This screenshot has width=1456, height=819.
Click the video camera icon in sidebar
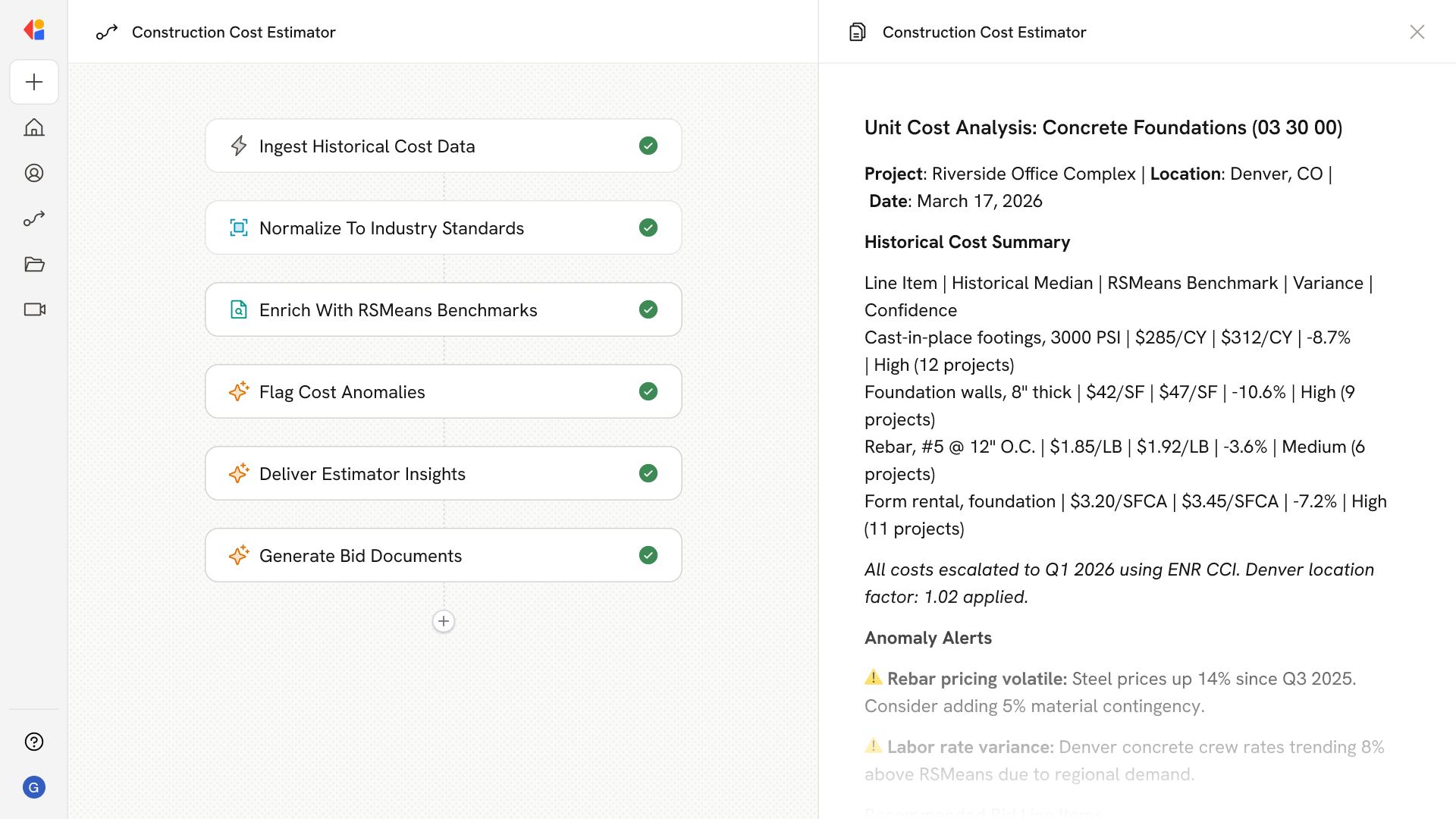[x=34, y=309]
